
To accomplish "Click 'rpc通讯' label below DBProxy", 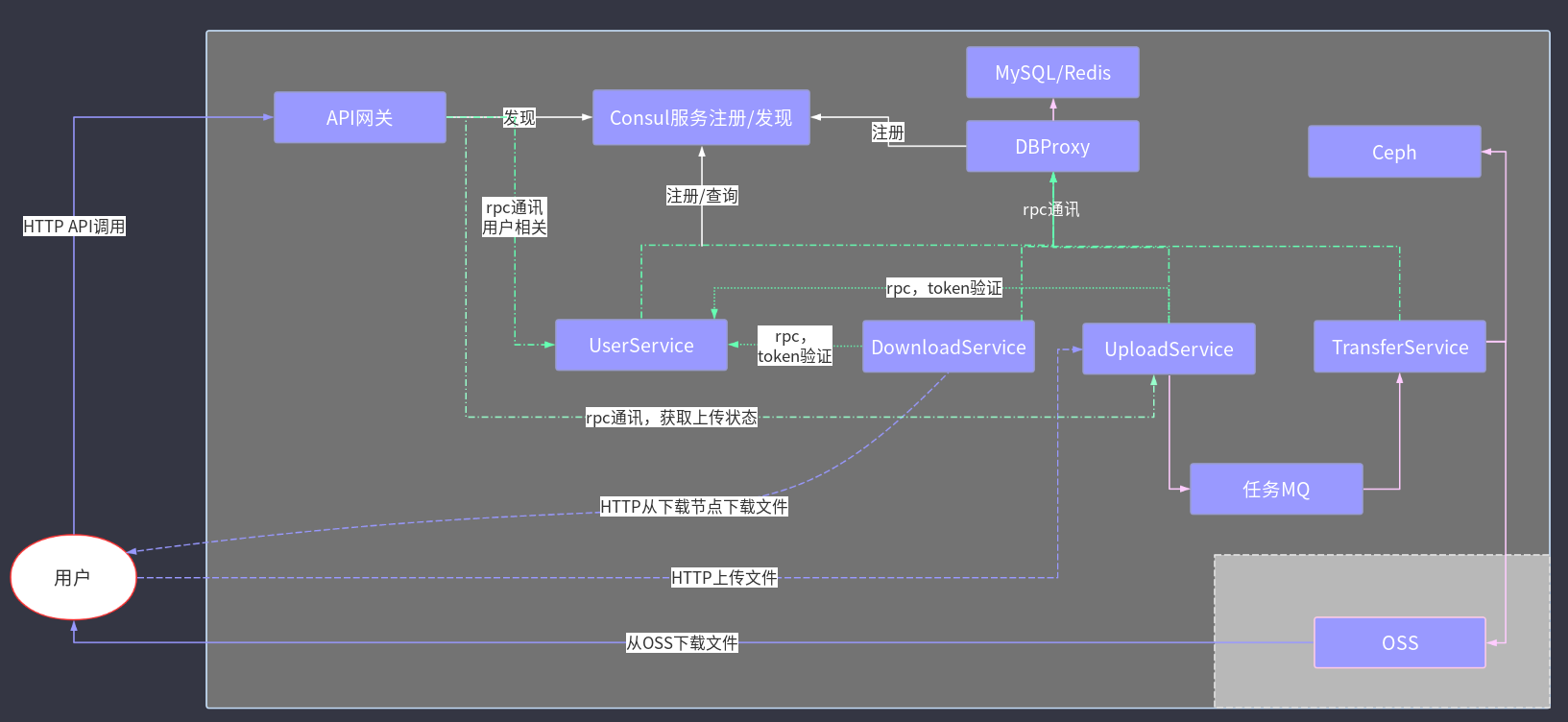I will click(x=1051, y=209).
